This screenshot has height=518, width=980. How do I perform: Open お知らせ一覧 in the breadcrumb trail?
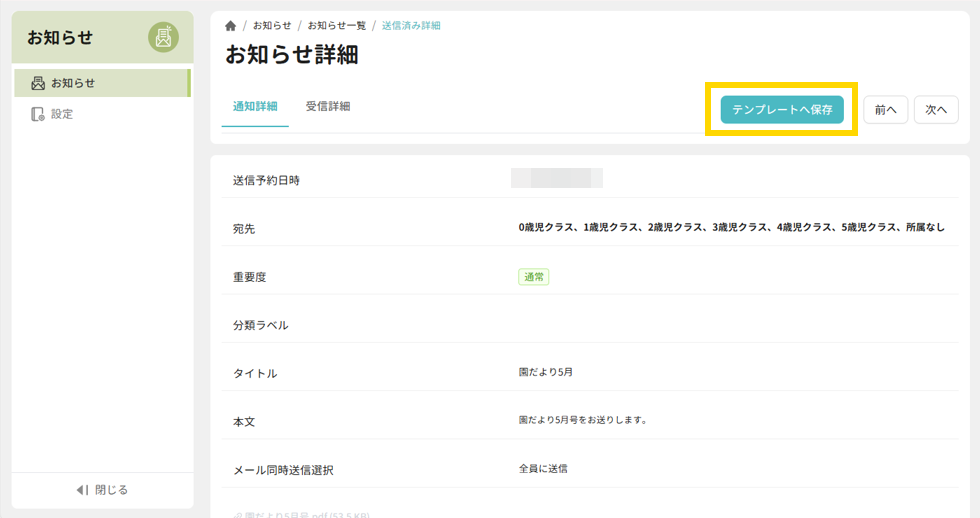336,26
